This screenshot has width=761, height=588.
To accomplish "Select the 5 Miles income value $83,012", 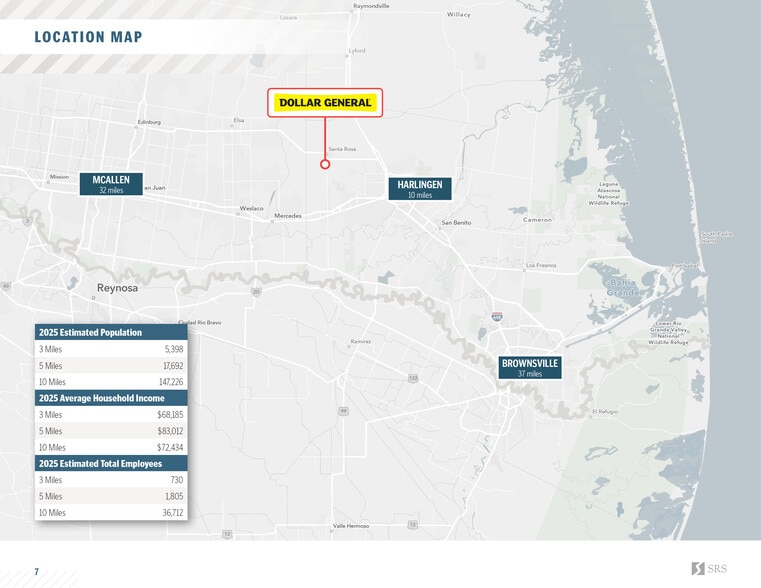I will (x=170, y=431).
